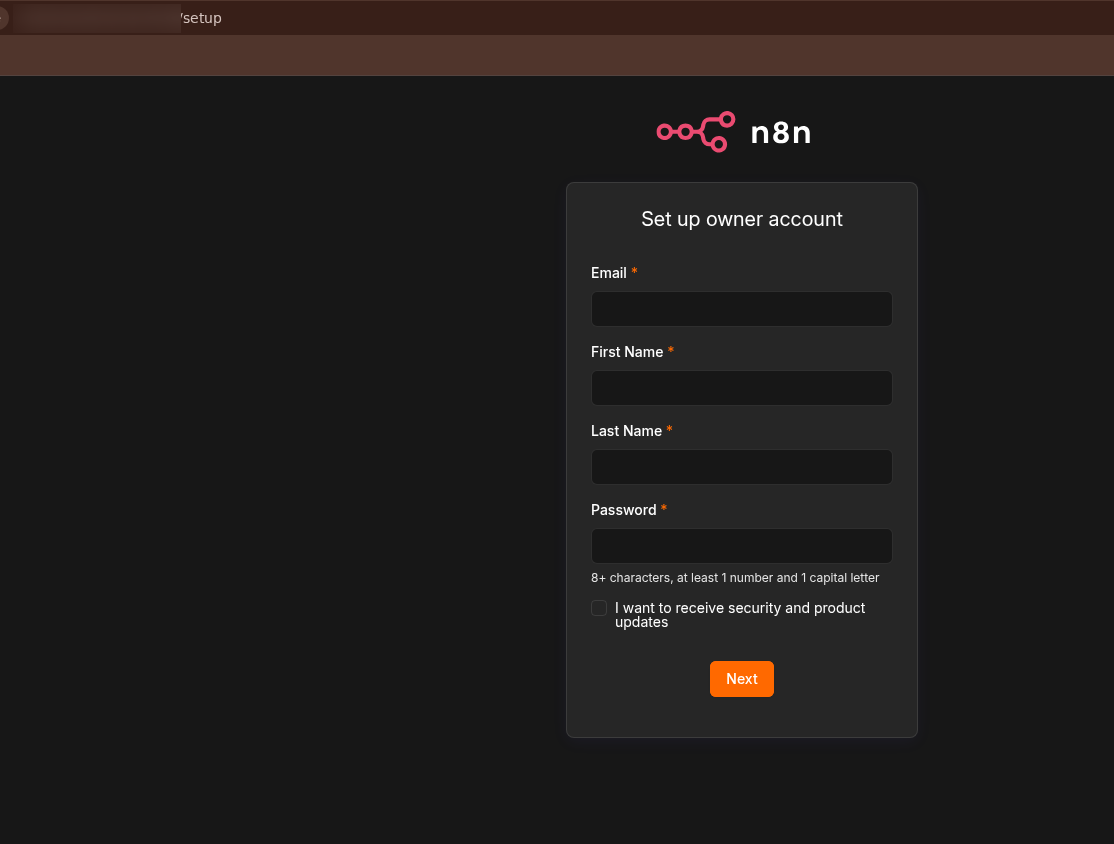Enable security and product updates checkbox
This screenshot has height=844, width=1114.
click(599, 608)
